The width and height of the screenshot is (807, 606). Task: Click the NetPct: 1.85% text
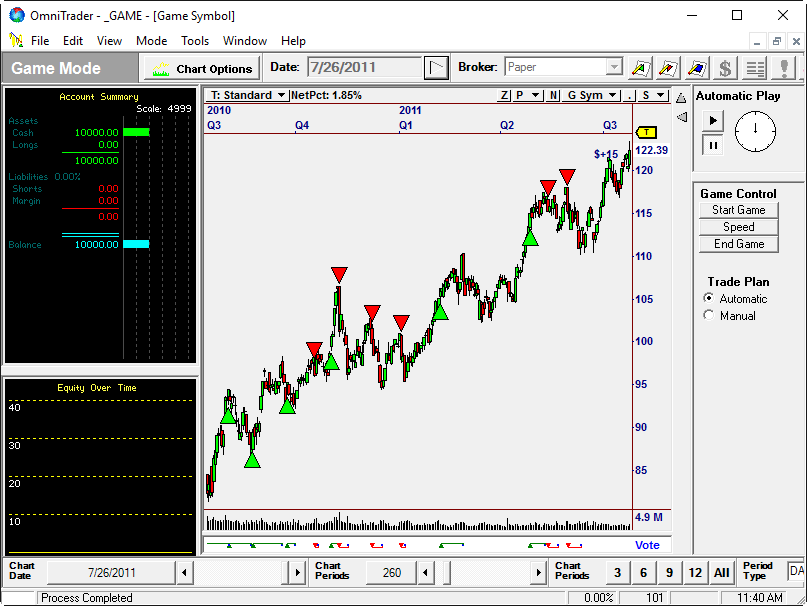[x=326, y=95]
